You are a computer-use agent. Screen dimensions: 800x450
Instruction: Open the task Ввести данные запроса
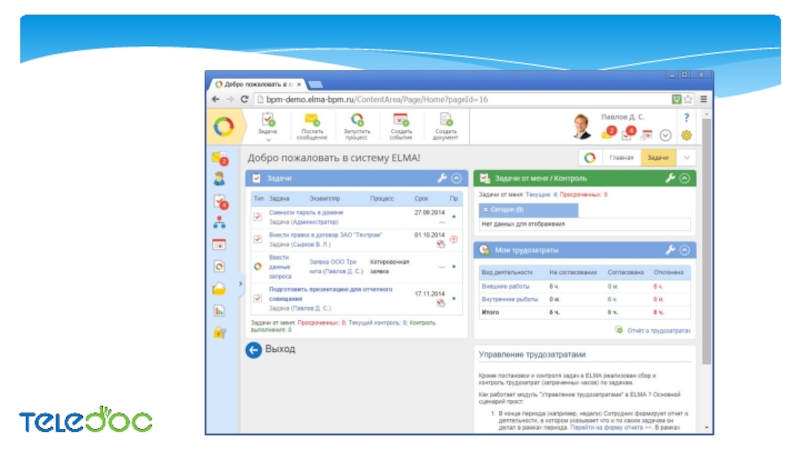[x=280, y=267]
